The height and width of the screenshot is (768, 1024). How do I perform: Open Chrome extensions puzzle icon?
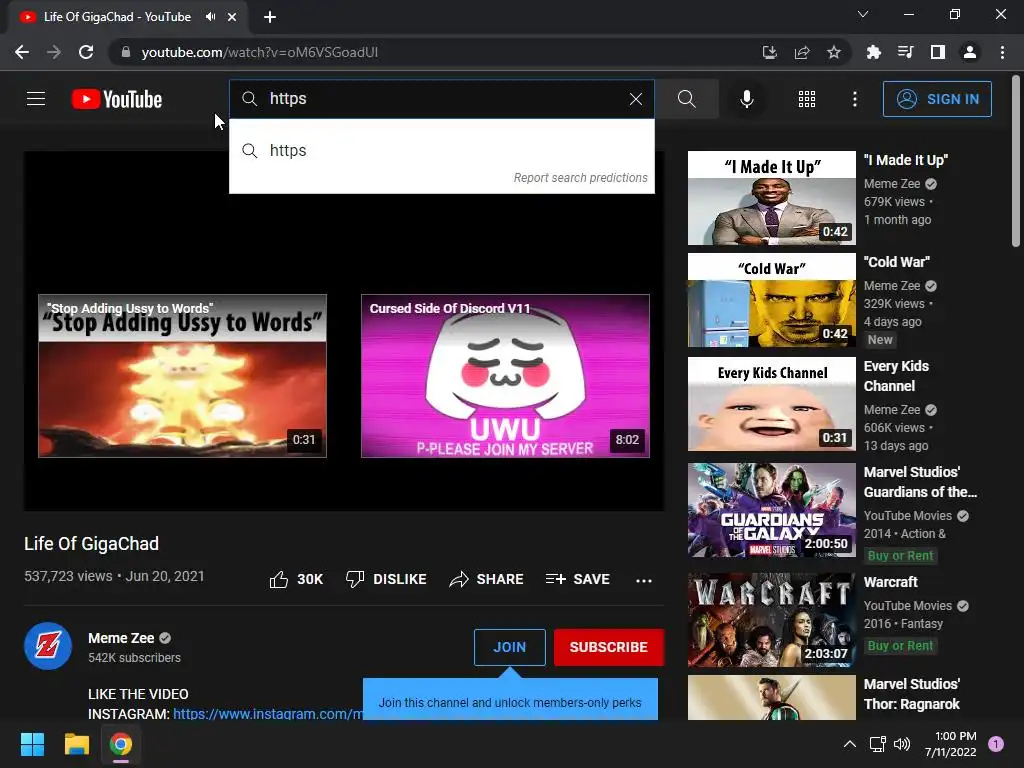coord(873,52)
